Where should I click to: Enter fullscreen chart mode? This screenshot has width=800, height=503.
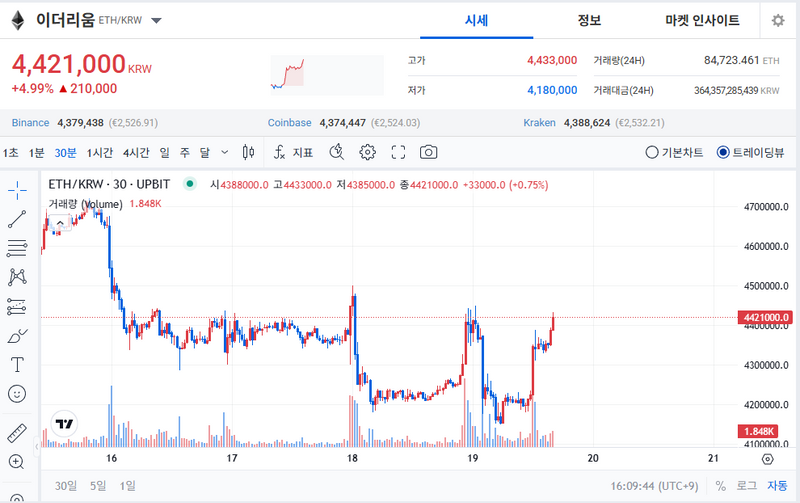click(x=398, y=152)
